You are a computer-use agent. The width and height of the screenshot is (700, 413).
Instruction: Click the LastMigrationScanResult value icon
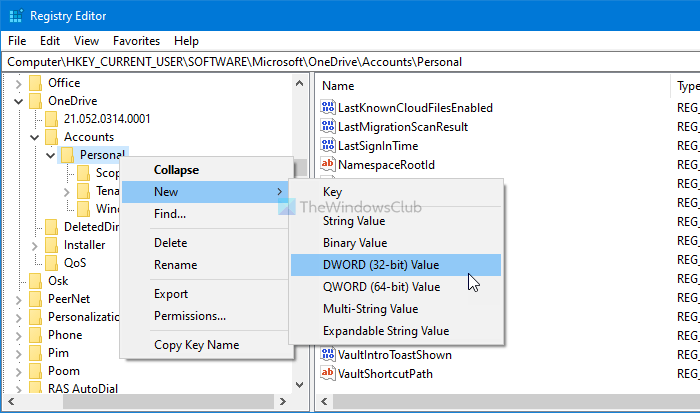point(328,127)
